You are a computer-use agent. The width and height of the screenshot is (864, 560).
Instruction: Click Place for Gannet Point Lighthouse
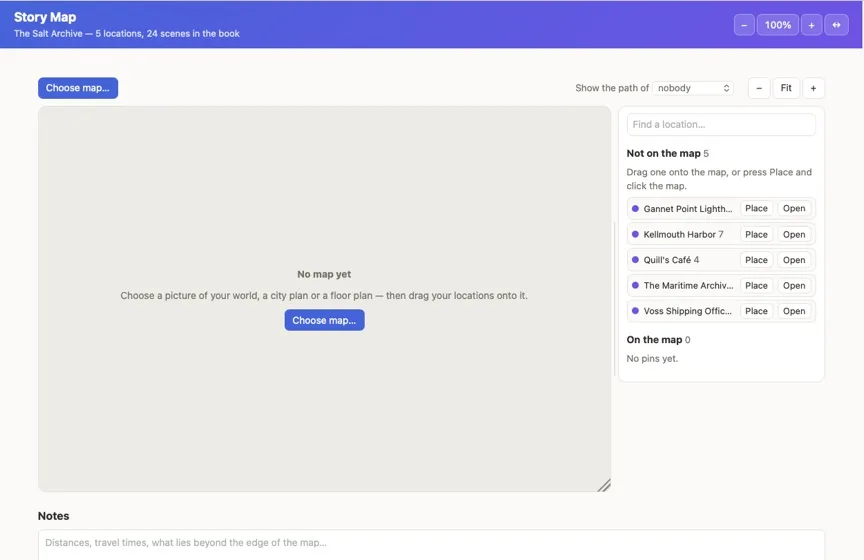pyautogui.click(x=756, y=208)
